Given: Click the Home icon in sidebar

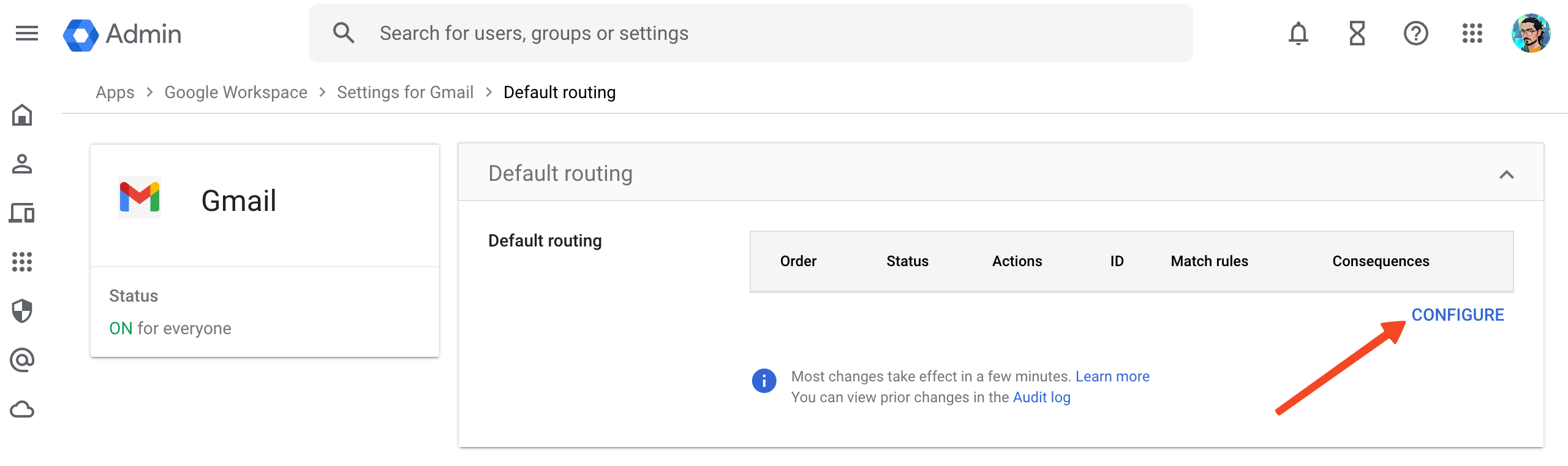Looking at the screenshot, I should click(22, 115).
